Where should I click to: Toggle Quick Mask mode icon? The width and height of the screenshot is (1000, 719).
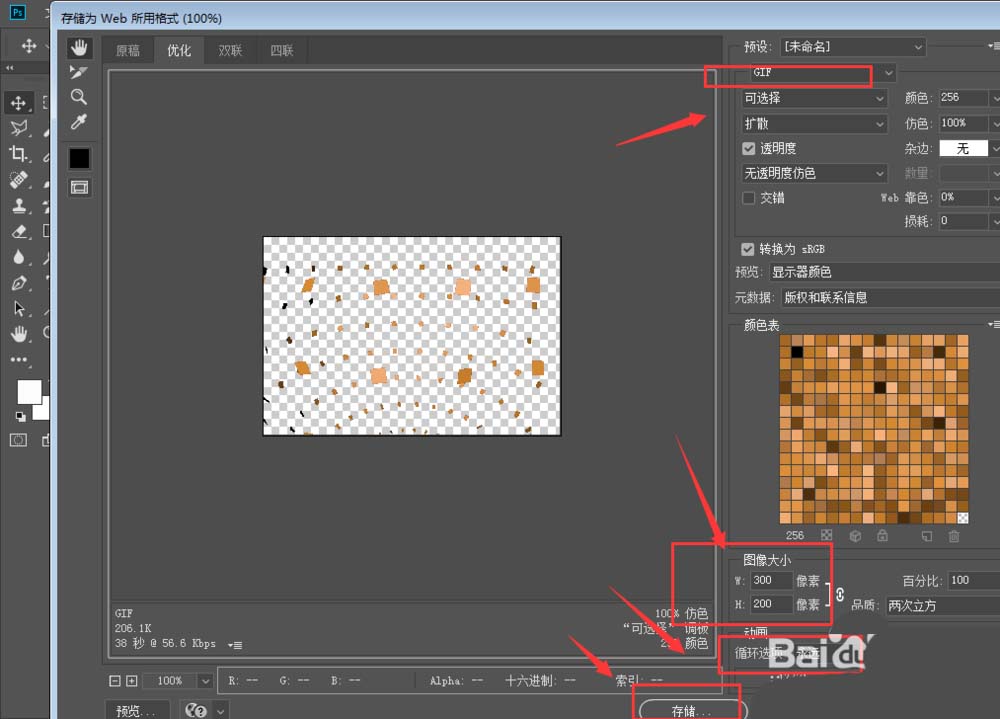[x=18, y=440]
